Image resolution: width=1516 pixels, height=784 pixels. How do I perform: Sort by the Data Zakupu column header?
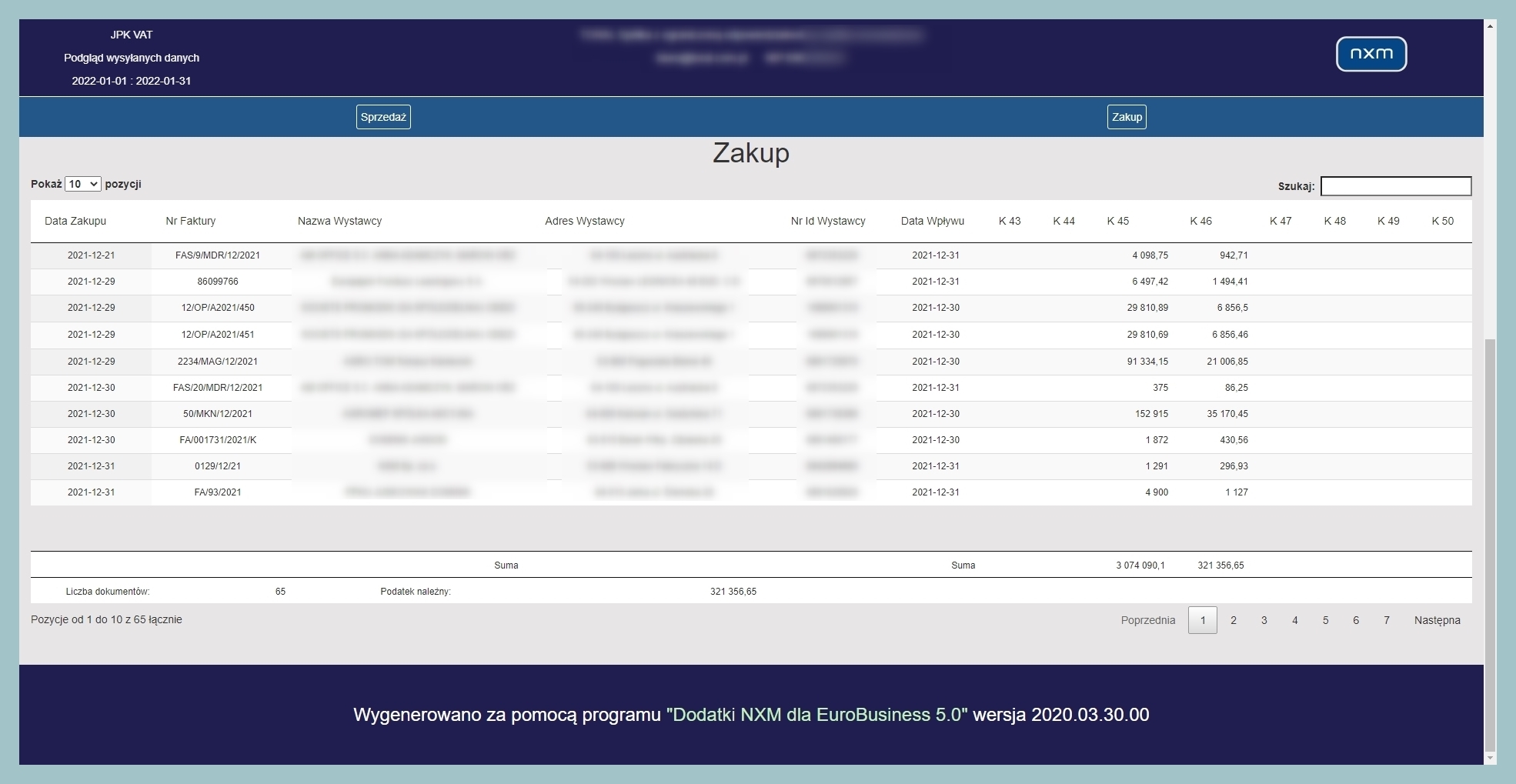[75, 221]
